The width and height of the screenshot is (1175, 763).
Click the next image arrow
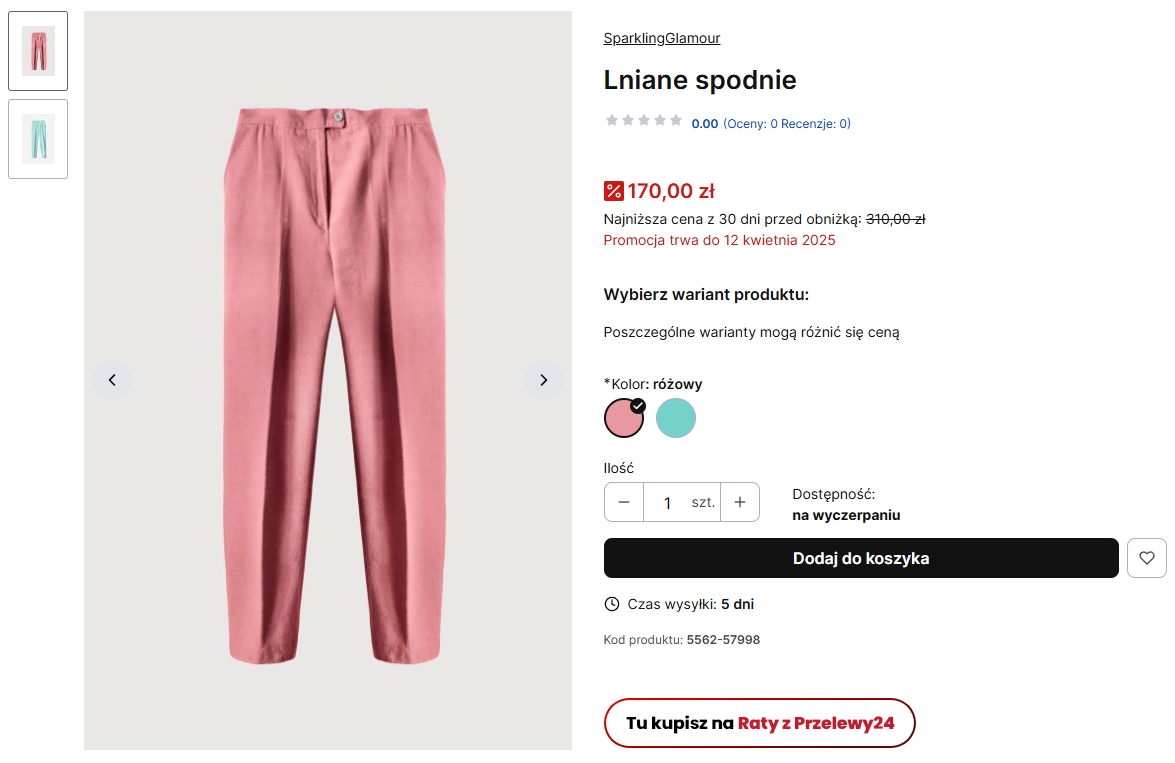point(543,380)
